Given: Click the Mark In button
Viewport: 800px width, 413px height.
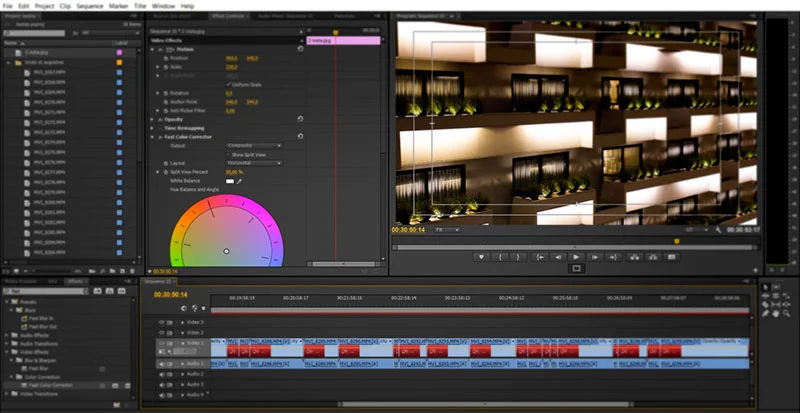Looking at the screenshot, I should (x=500, y=257).
